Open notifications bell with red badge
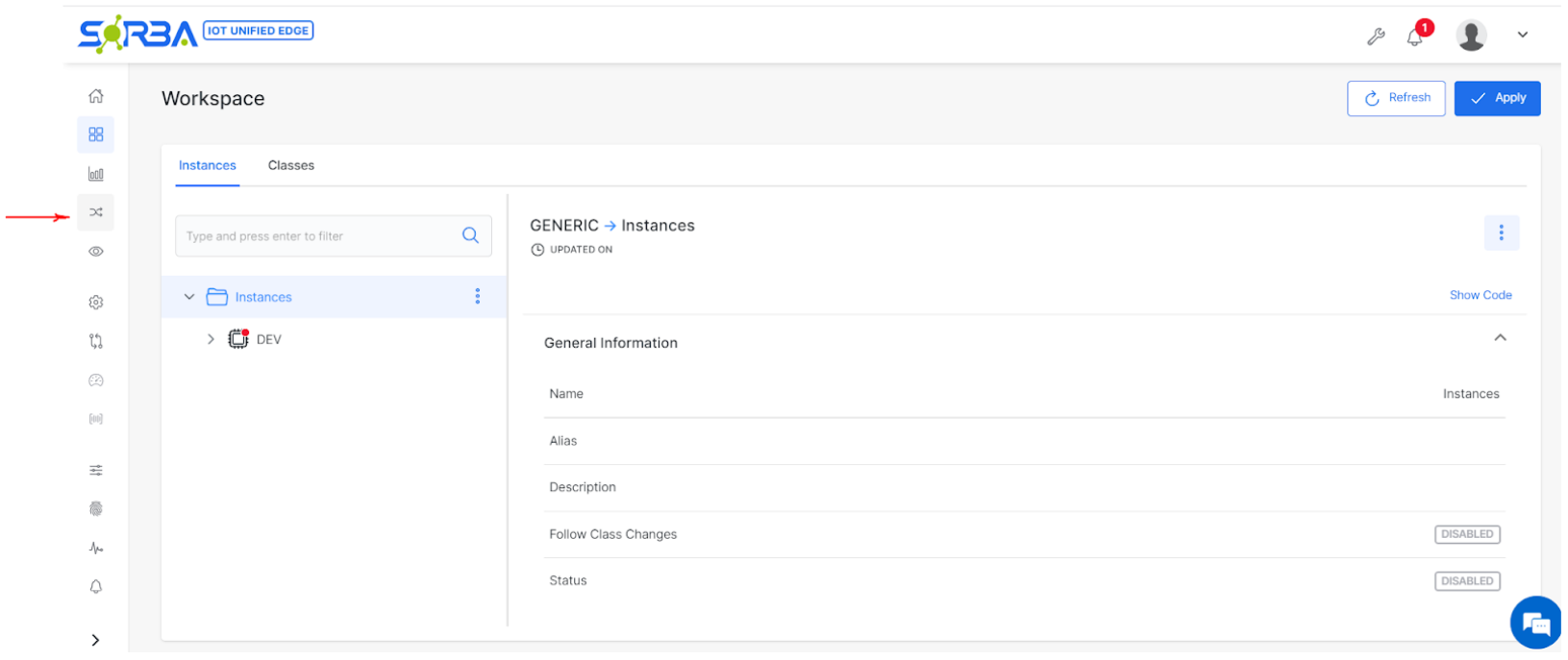Viewport: 1568px width, 660px height. (1415, 37)
